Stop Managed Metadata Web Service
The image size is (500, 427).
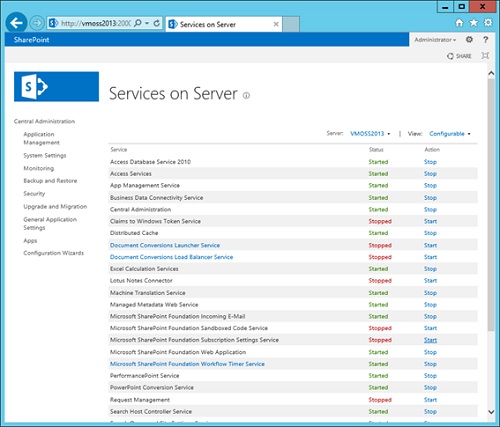pos(430,305)
